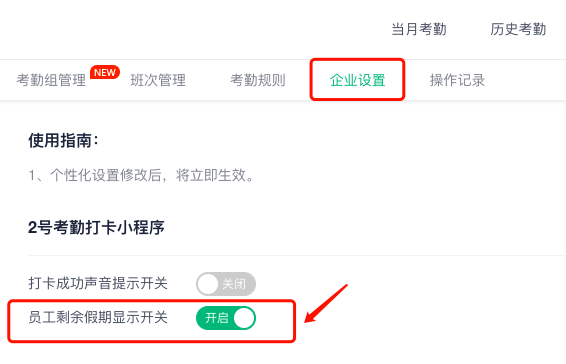Open the 当月考勤 menu item
This screenshot has height=364, width=566.
[x=419, y=29]
